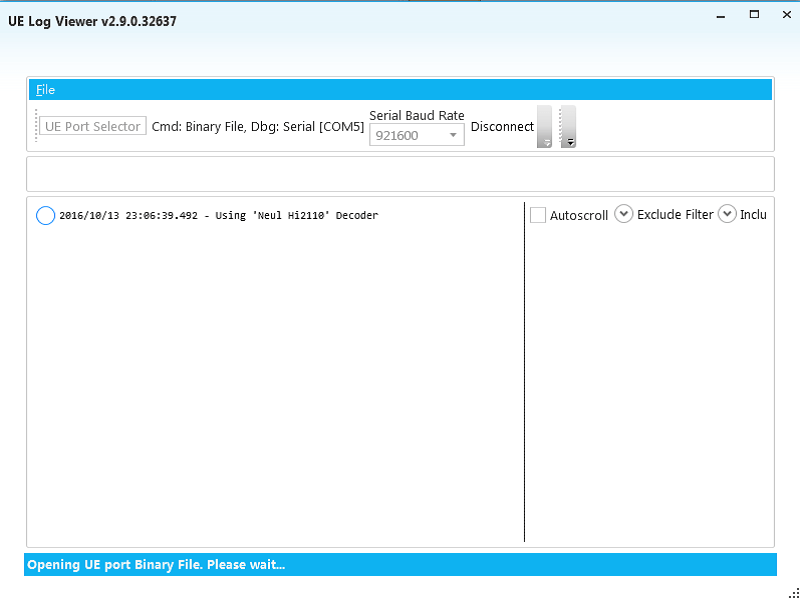Click the Serial Baud Rate label
The width and height of the screenshot is (800, 600).
coord(417,115)
